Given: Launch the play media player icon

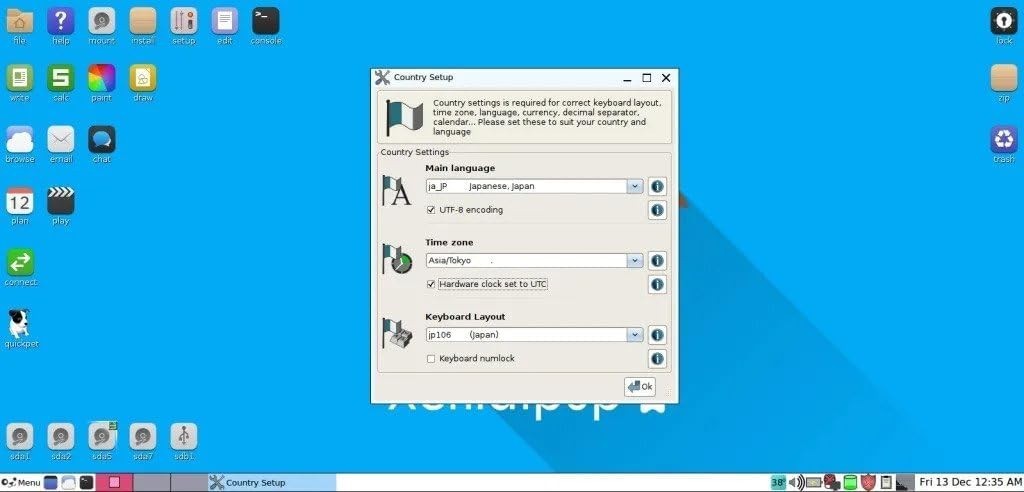Looking at the screenshot, I should (x=61, y=201).
